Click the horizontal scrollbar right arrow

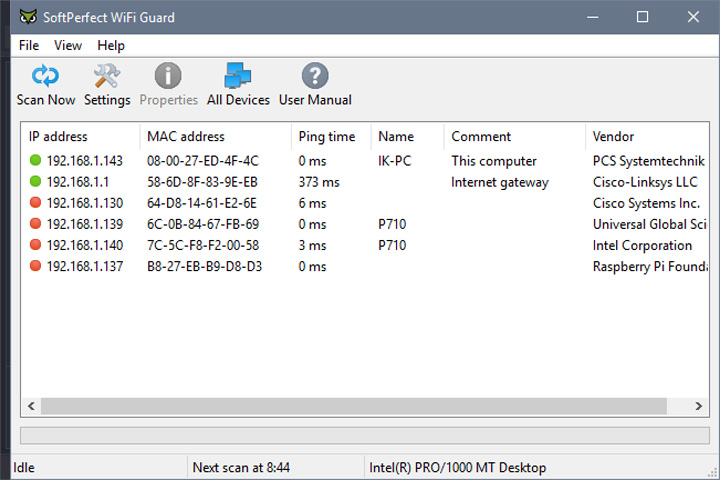[698, 406]
